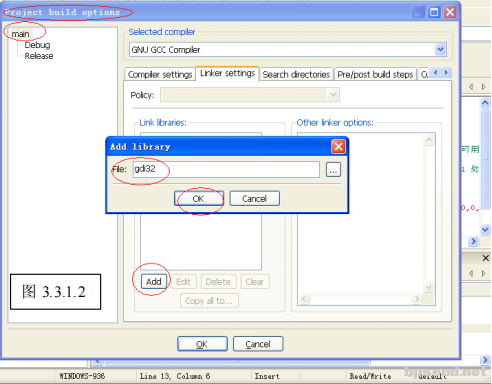Image resolution: width=492 pixels, height=384 pixels.
Task: Click the Copy all to... button
Action: (209, 301)
